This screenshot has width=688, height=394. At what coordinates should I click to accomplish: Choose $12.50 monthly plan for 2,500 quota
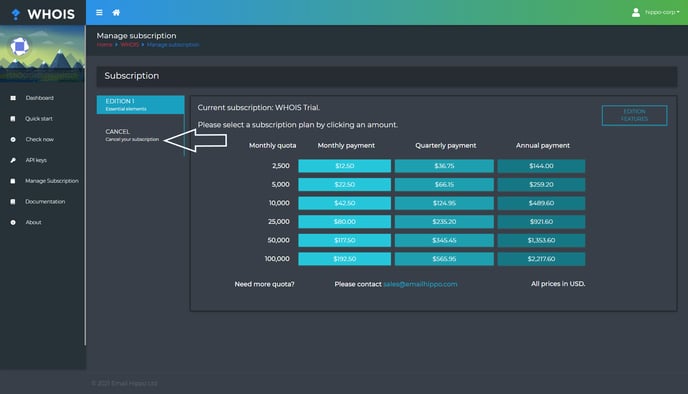344,166
